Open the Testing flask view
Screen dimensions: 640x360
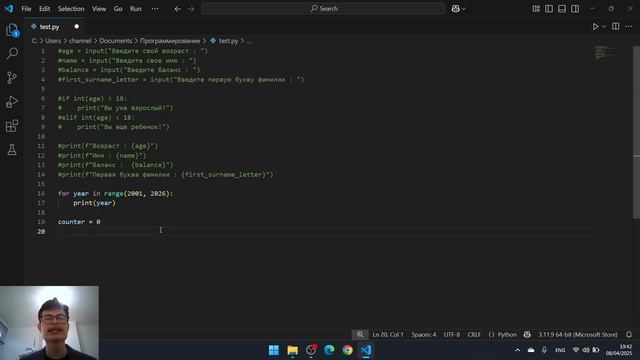pyautogui.click(x=12, y=150)
